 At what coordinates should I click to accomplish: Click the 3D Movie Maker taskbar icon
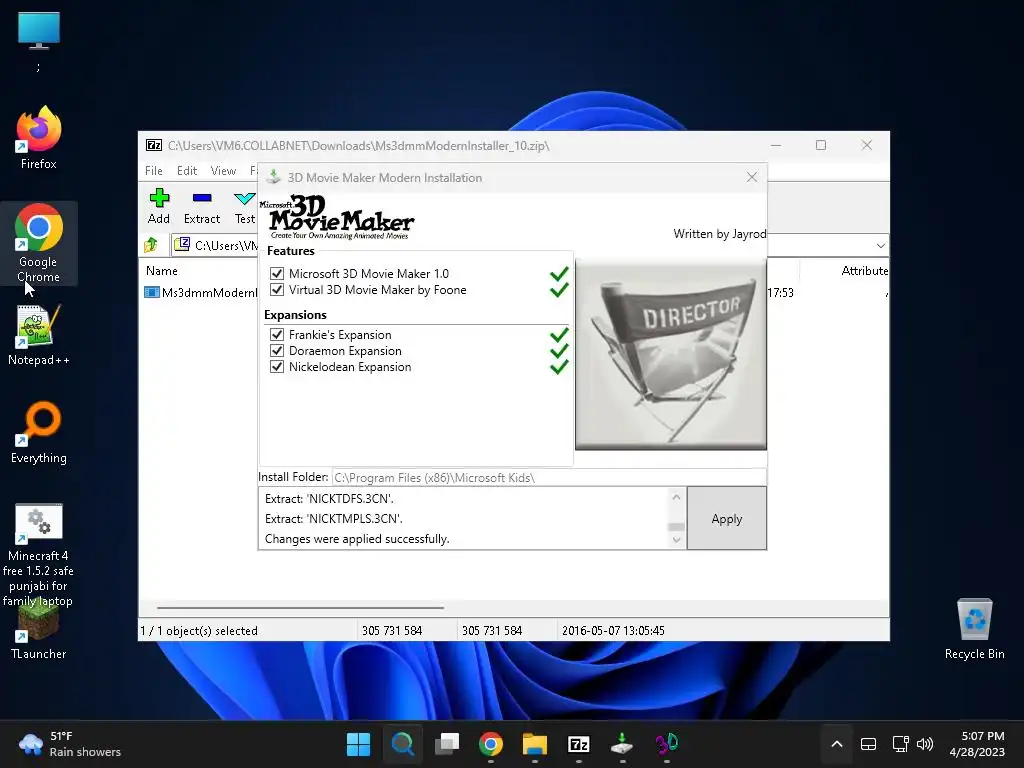click(x=667, y=744)
